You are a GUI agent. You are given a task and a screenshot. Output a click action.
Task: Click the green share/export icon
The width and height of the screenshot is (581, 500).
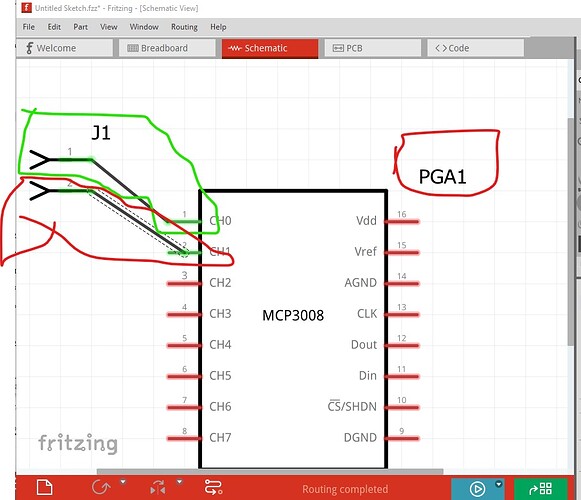pos(541,489)
